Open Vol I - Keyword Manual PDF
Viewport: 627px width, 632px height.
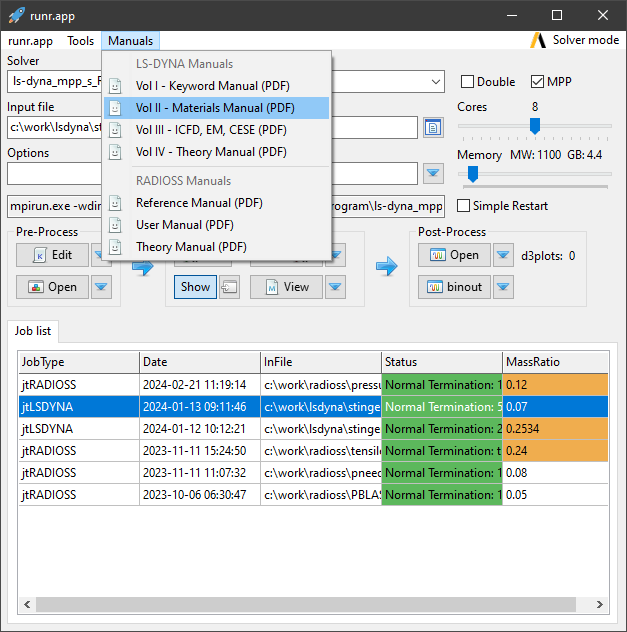tap(216, 86)
